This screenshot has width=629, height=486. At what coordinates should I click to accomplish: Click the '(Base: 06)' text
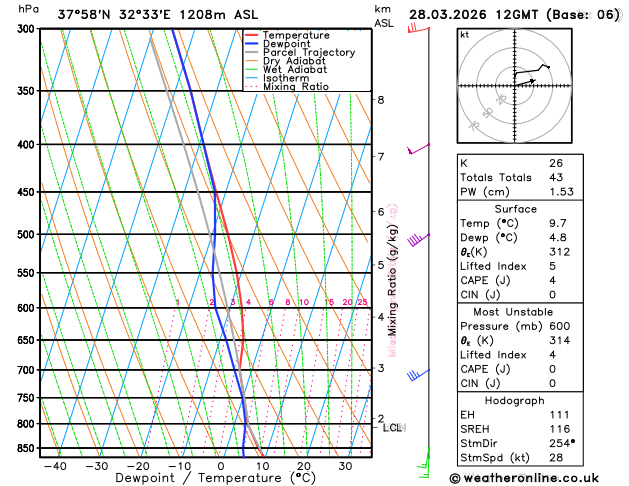point(583,15)
